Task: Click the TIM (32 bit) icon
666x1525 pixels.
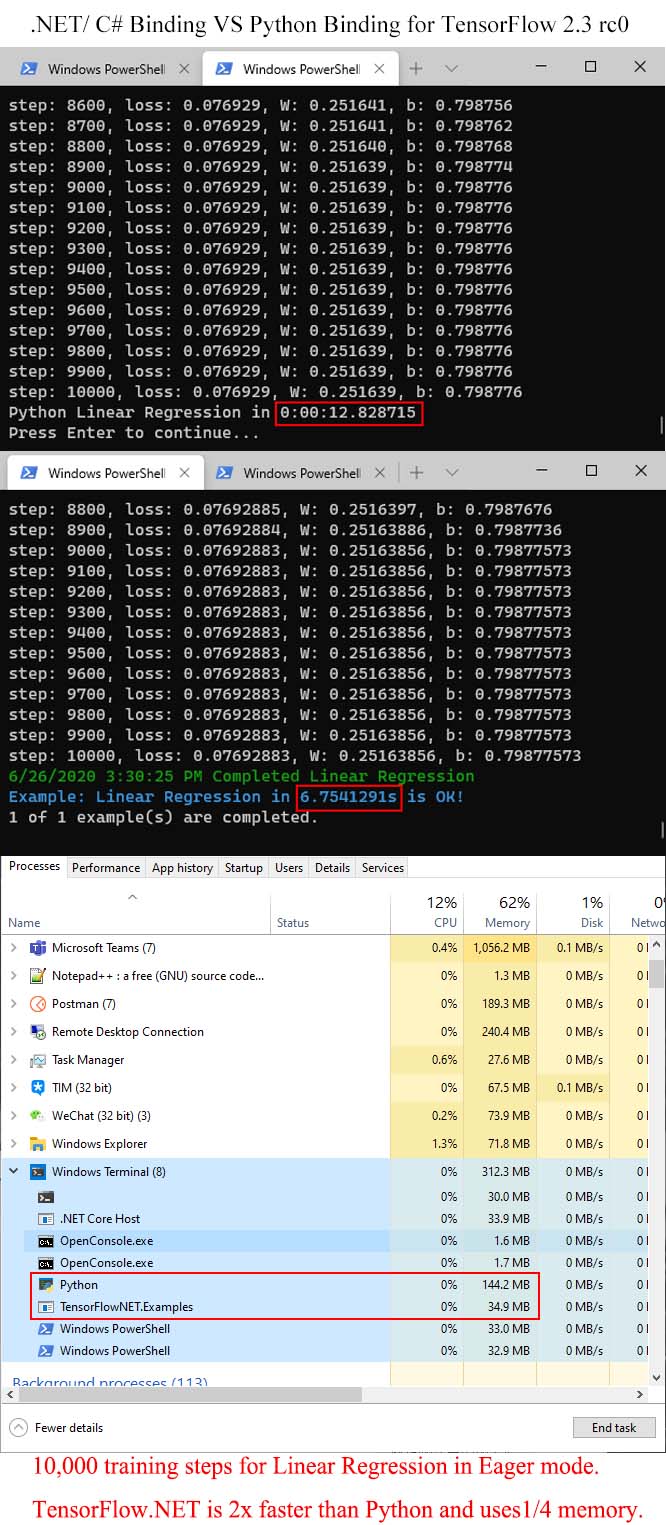Action: tap(38, 1088)
